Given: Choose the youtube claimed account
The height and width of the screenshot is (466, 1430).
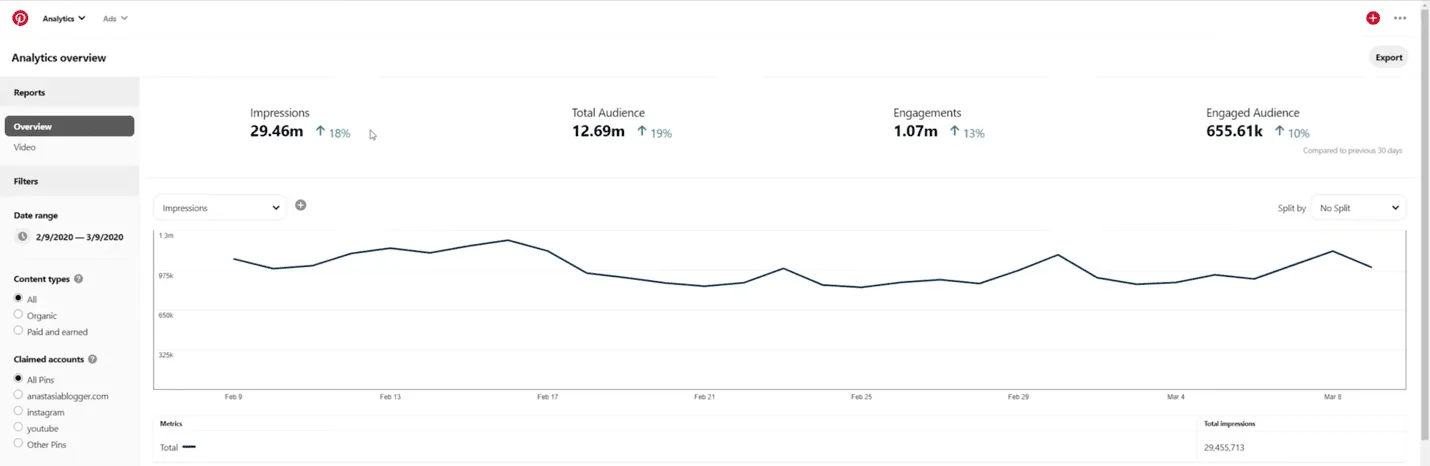Looking at the screenshot, I should (18, 427).
